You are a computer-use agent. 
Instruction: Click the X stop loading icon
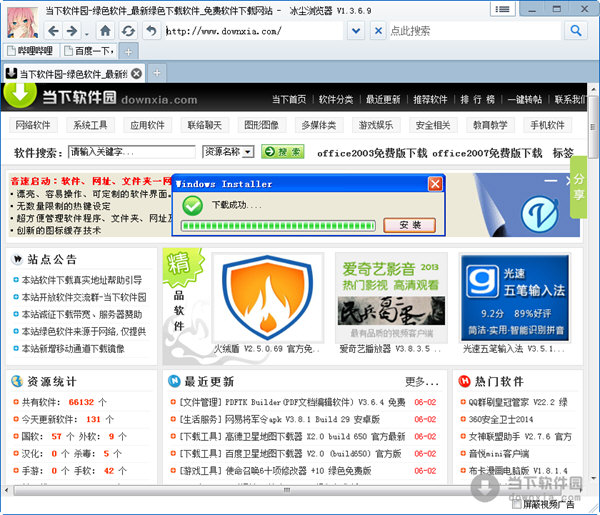point(378,31)
